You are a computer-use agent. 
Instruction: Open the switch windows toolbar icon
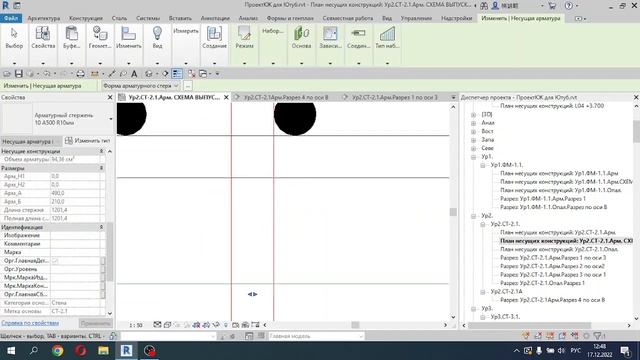[x=203, y=74]
